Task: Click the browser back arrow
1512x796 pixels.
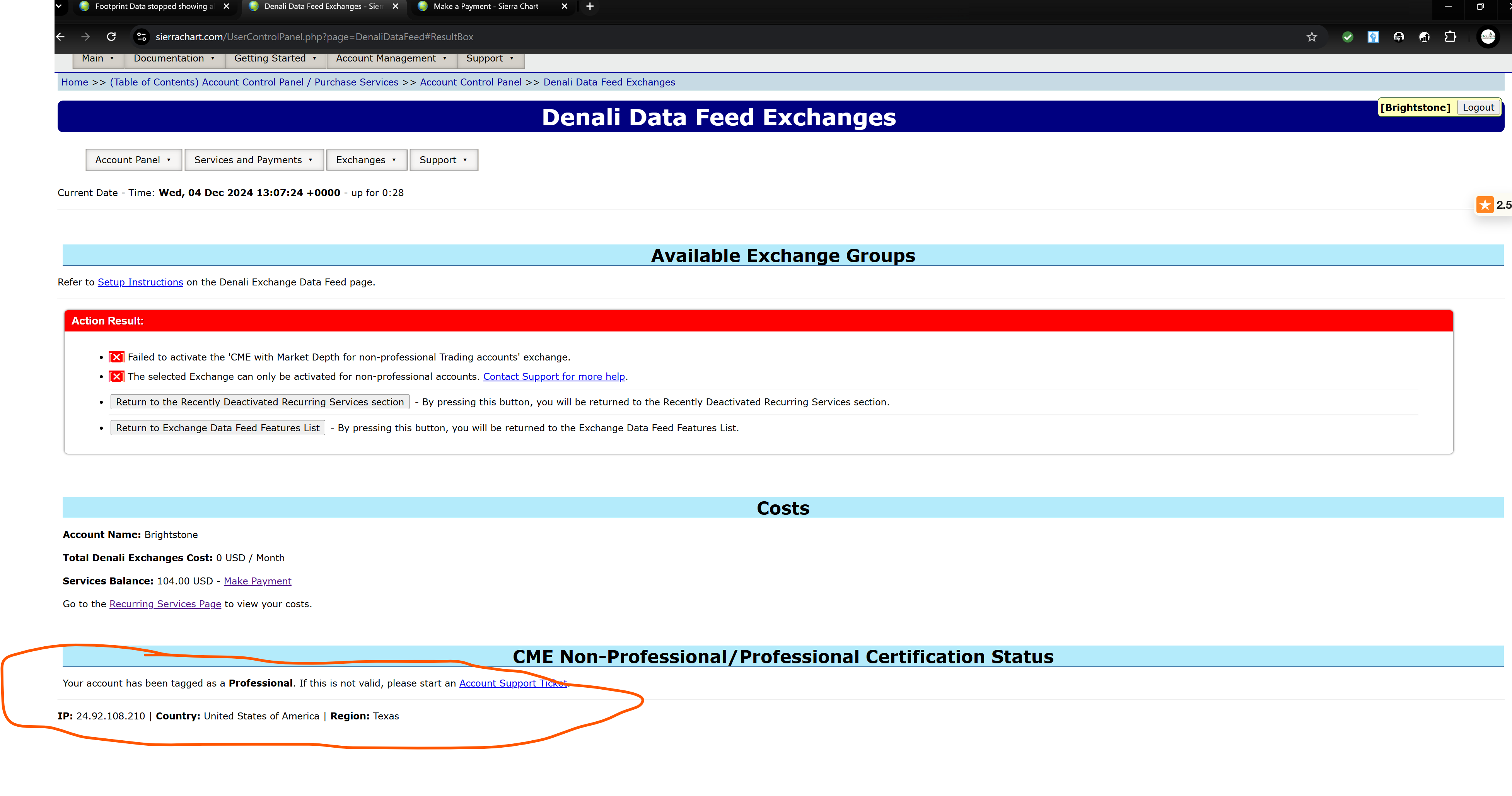Action: pyautogui.click(x=60, y=37)
